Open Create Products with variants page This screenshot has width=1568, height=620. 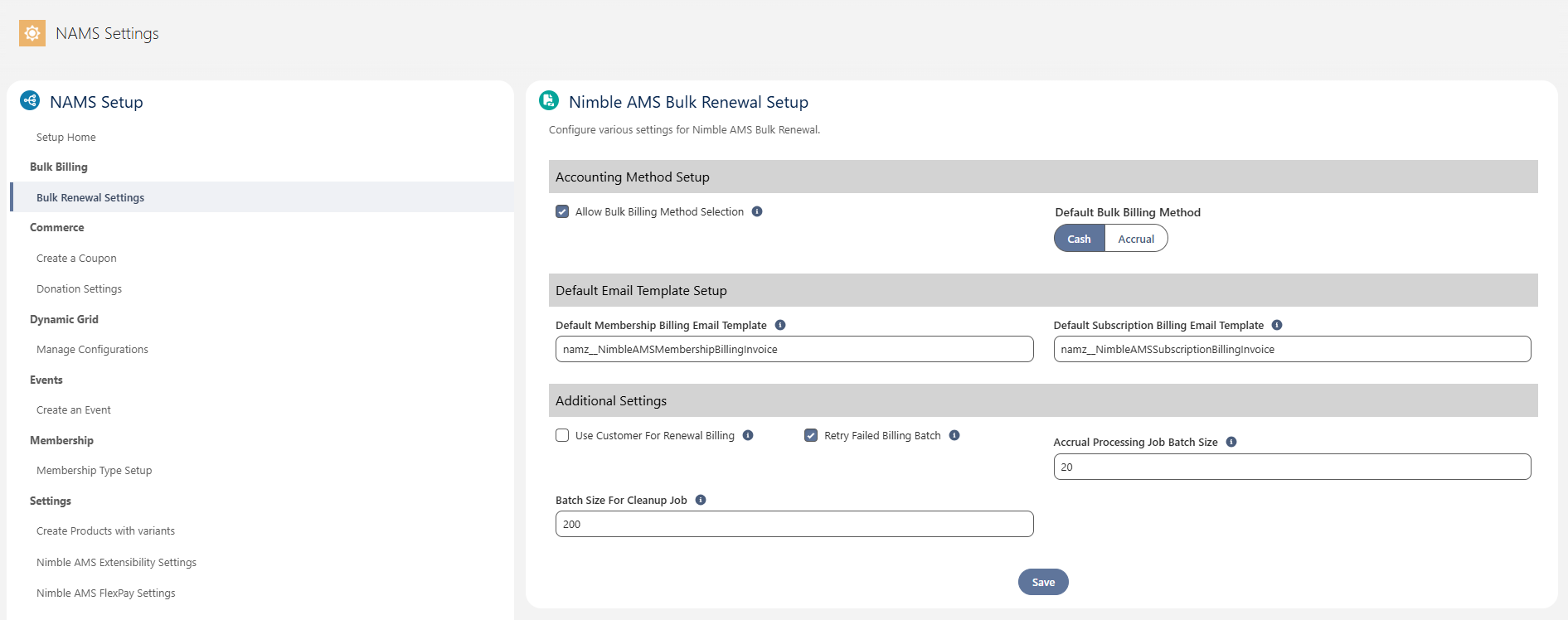105,530
